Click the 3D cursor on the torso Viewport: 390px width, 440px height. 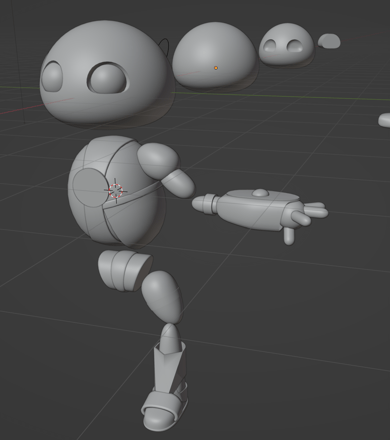tap(116, 190)
